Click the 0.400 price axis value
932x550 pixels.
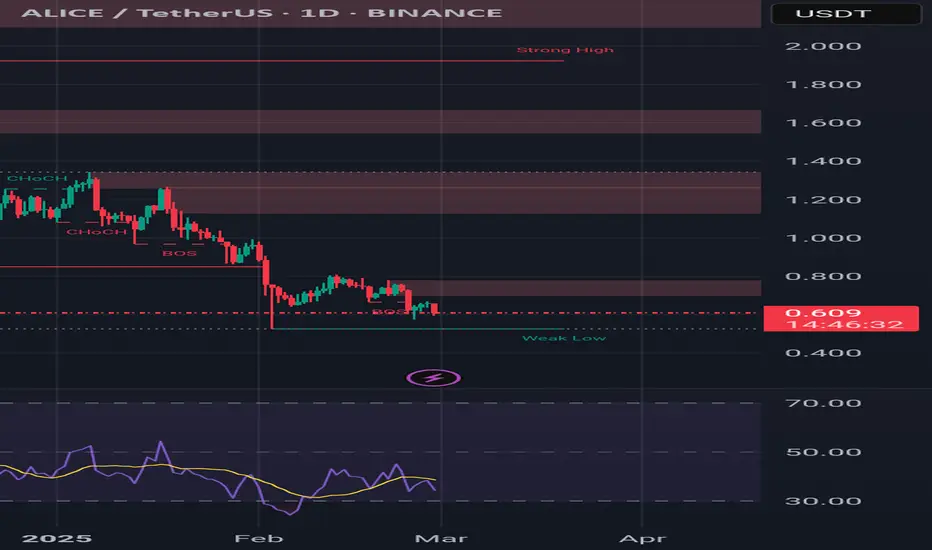(x=823, y=353)
